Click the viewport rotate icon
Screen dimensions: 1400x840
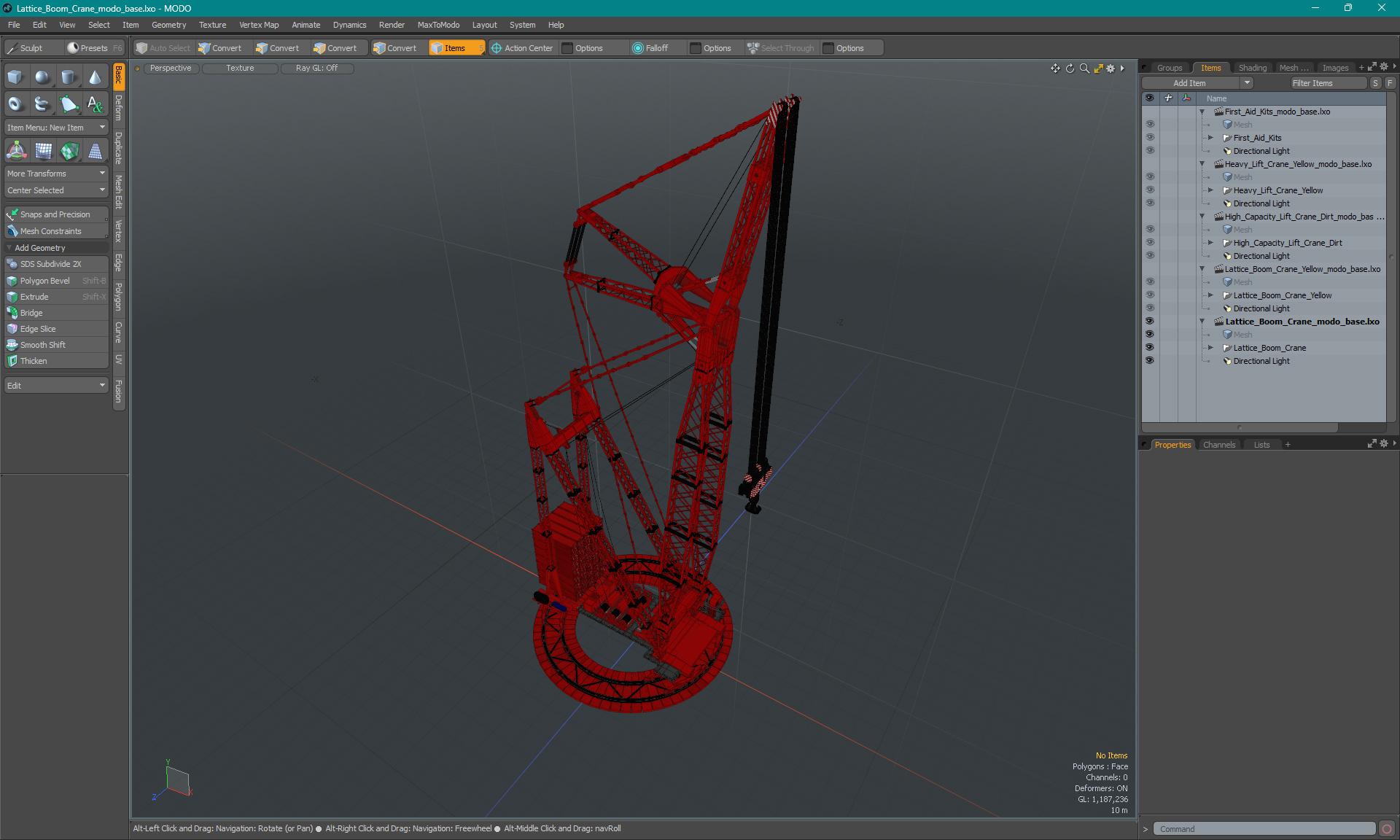pyautogui.click(x=1070, y=68)
